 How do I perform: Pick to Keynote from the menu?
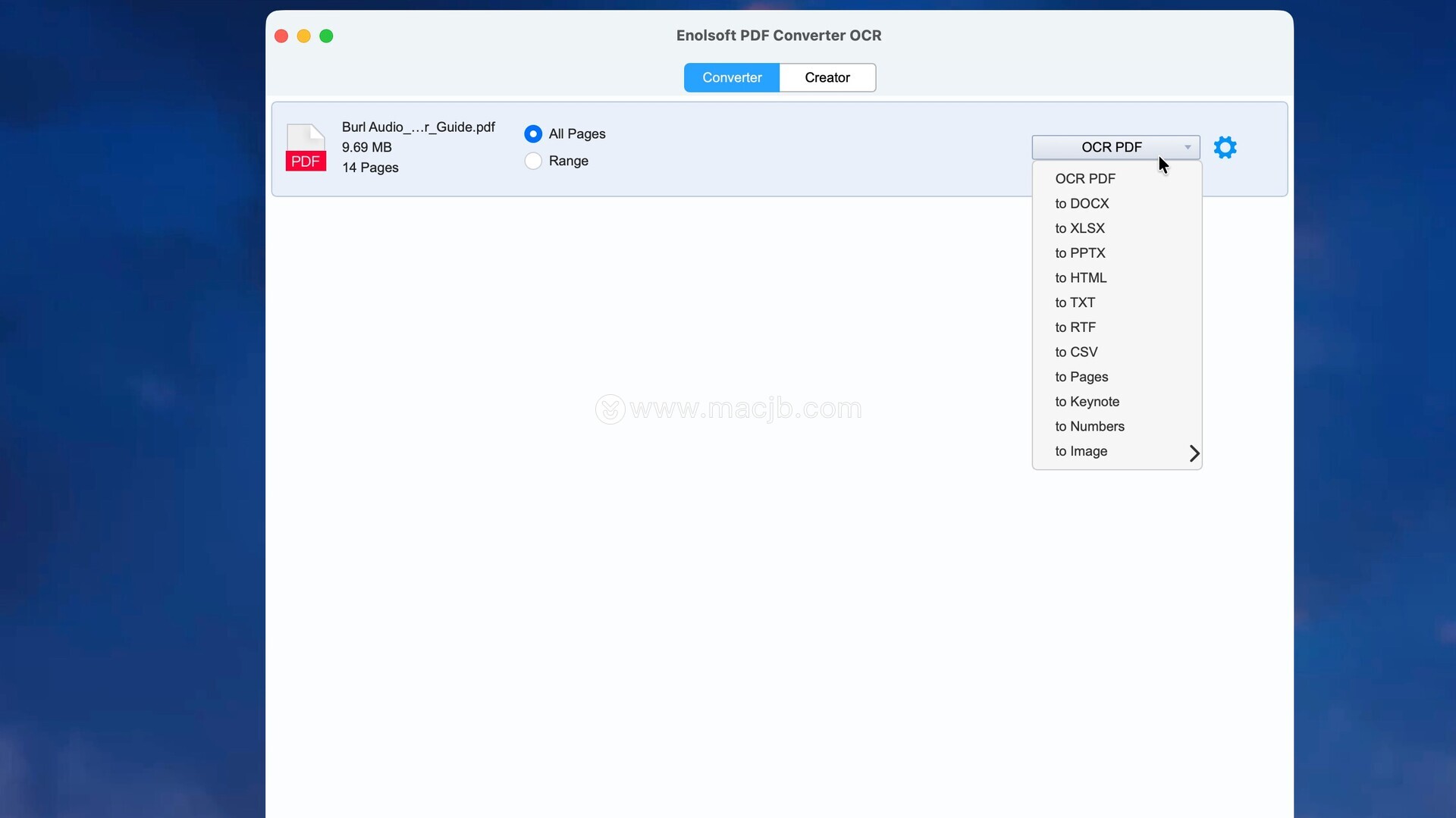(1087, 402)
